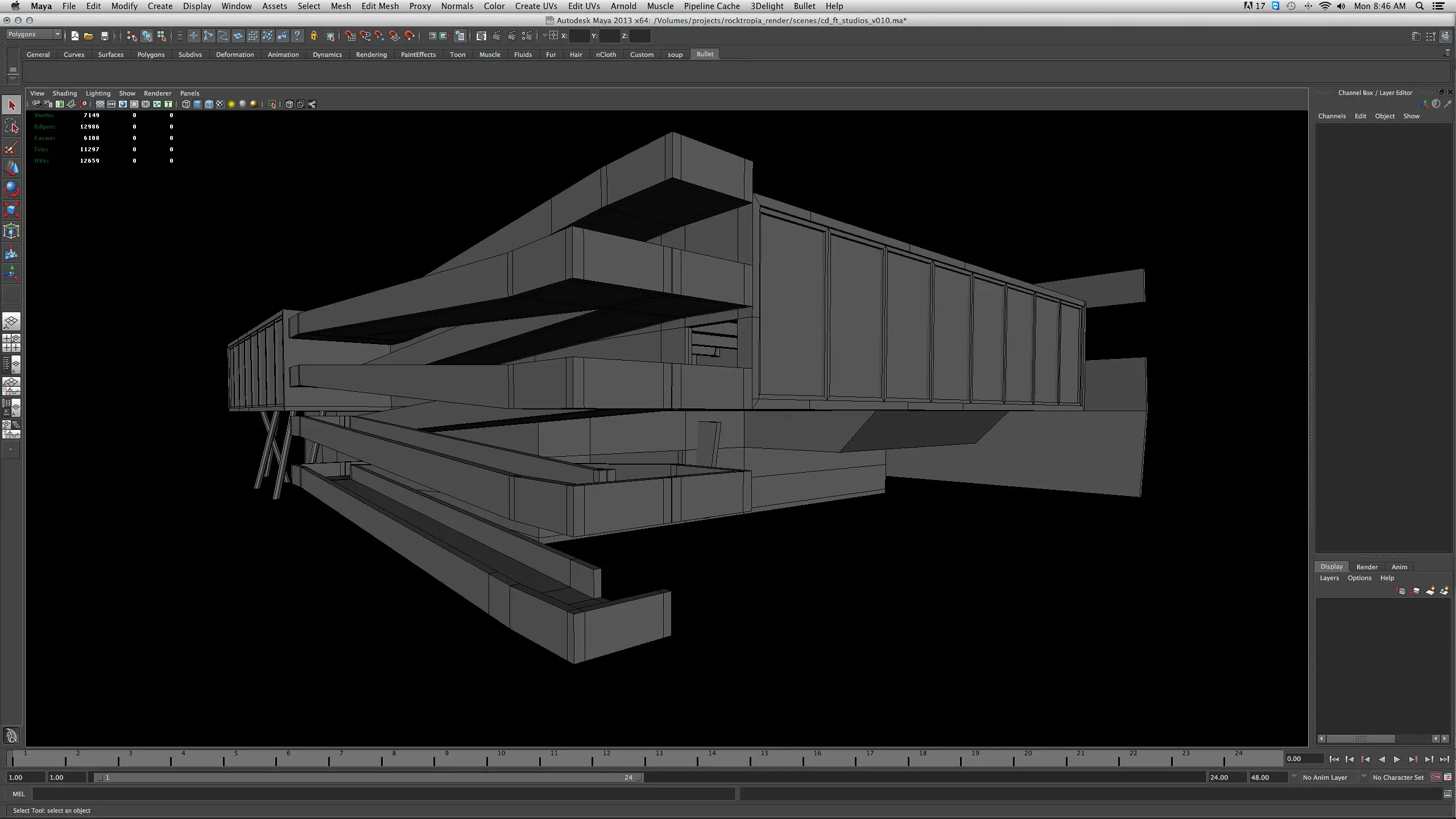Screen dimensions: 1456x819
Task: Open the Polygons menu set dropdown
Action: [x=34, y=35]
